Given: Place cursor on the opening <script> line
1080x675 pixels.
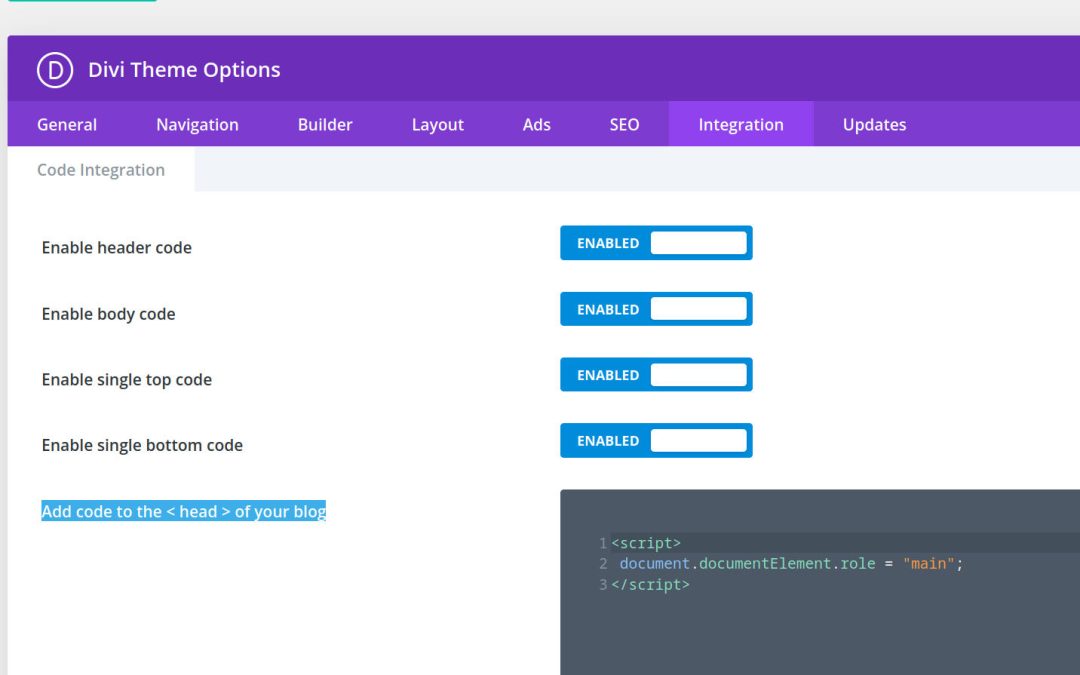Looking at the screenshot, I should click(x=645, y=543).
